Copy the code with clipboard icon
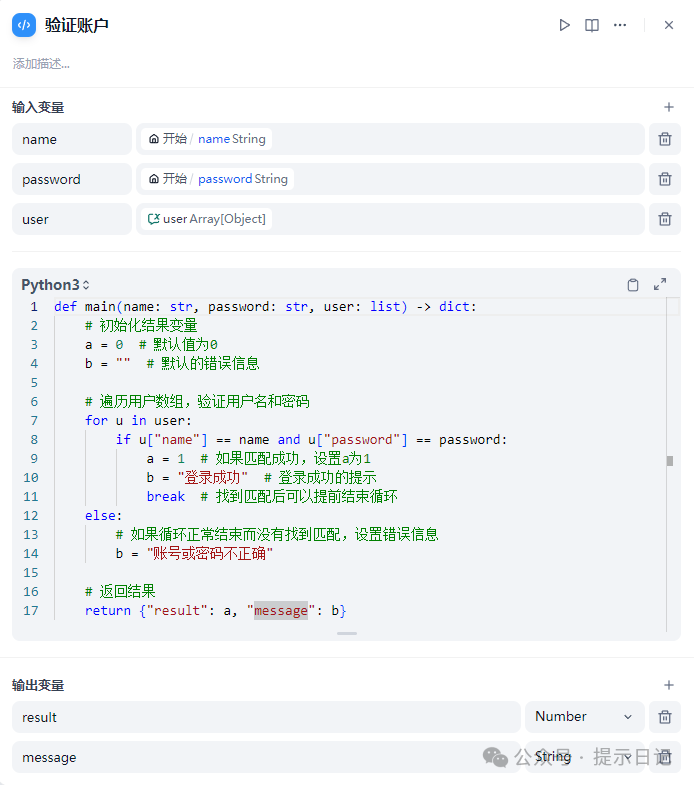Image resolution: width=694 pixels, height=785 pixels. point(633,285)
